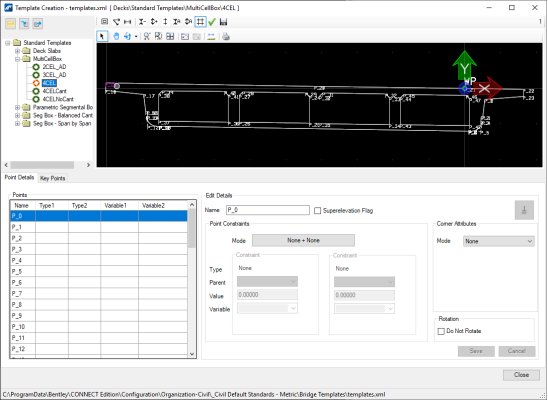Click the export arrow icon button
548x400 pixels.
click(38, 24)
